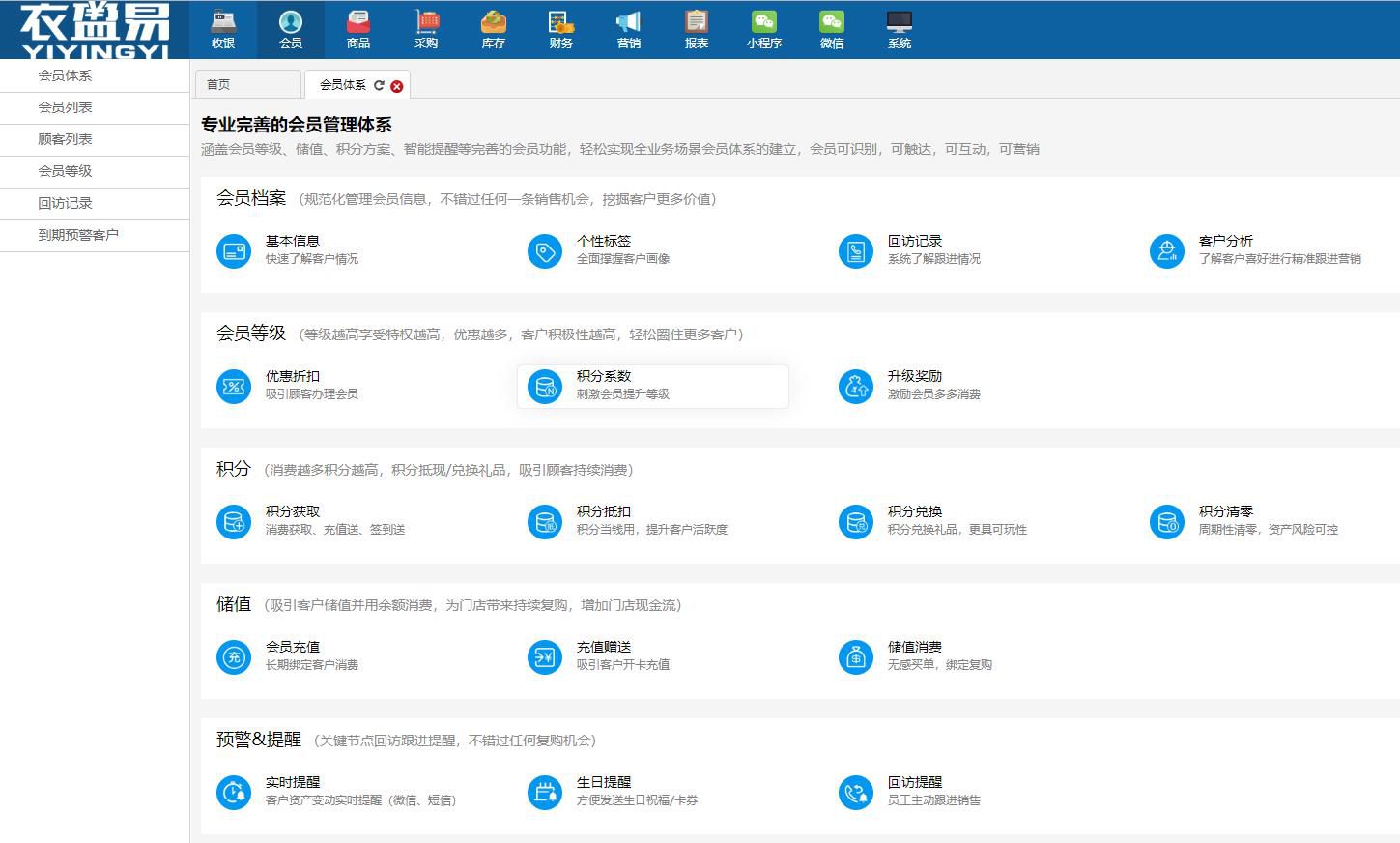Image resolution: width=1400 pixels, height=843 pixels.
Task: Click the 优惠折扣 discount icon
Action: click(x=234, y=387)
